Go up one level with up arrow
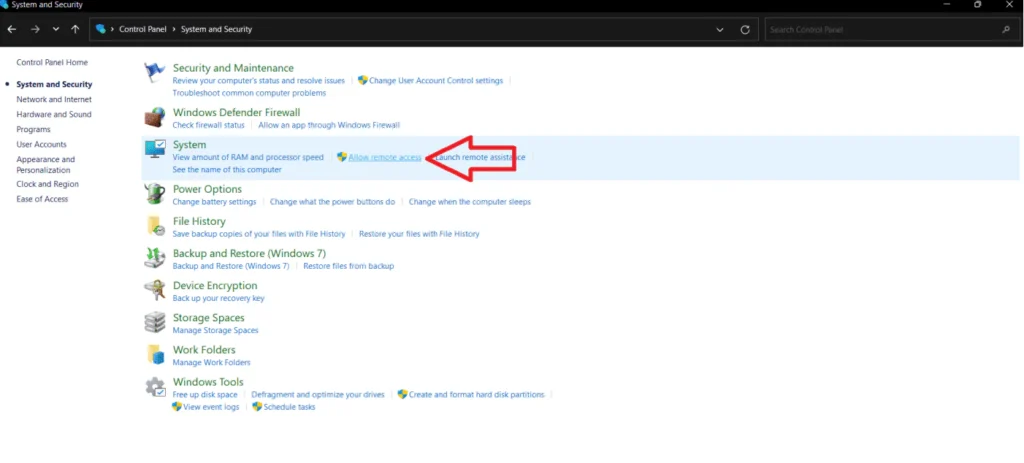This screenshot has width=1024, height=463. pyautogui.click(x=75, y=30)
